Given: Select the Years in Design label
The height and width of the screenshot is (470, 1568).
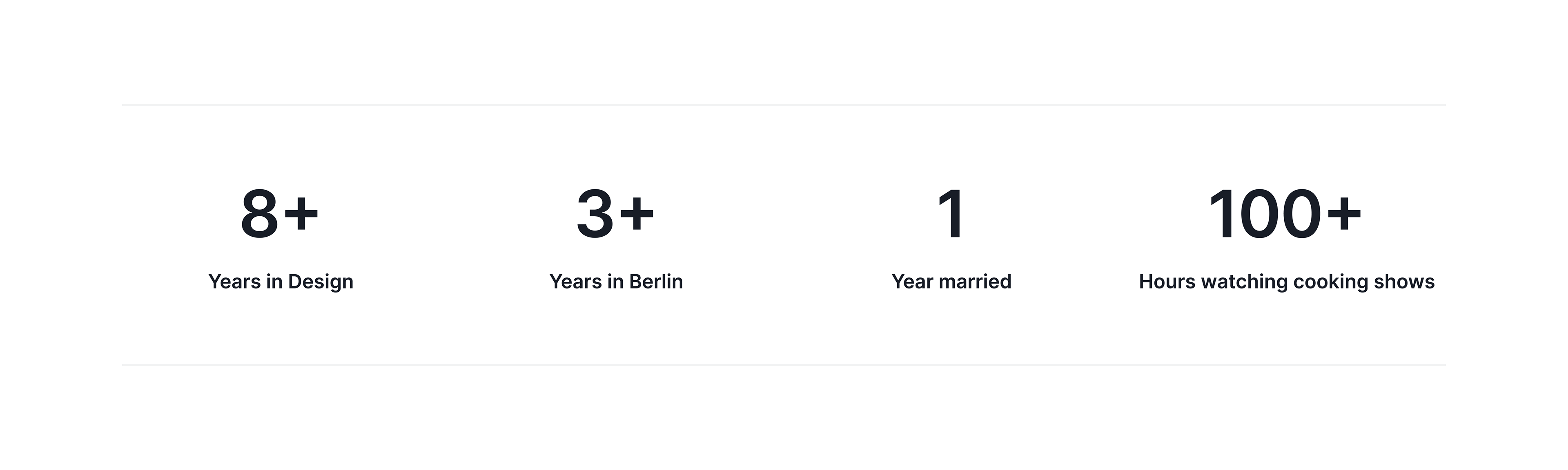Looking at the screenshot, I should [281, 282].
